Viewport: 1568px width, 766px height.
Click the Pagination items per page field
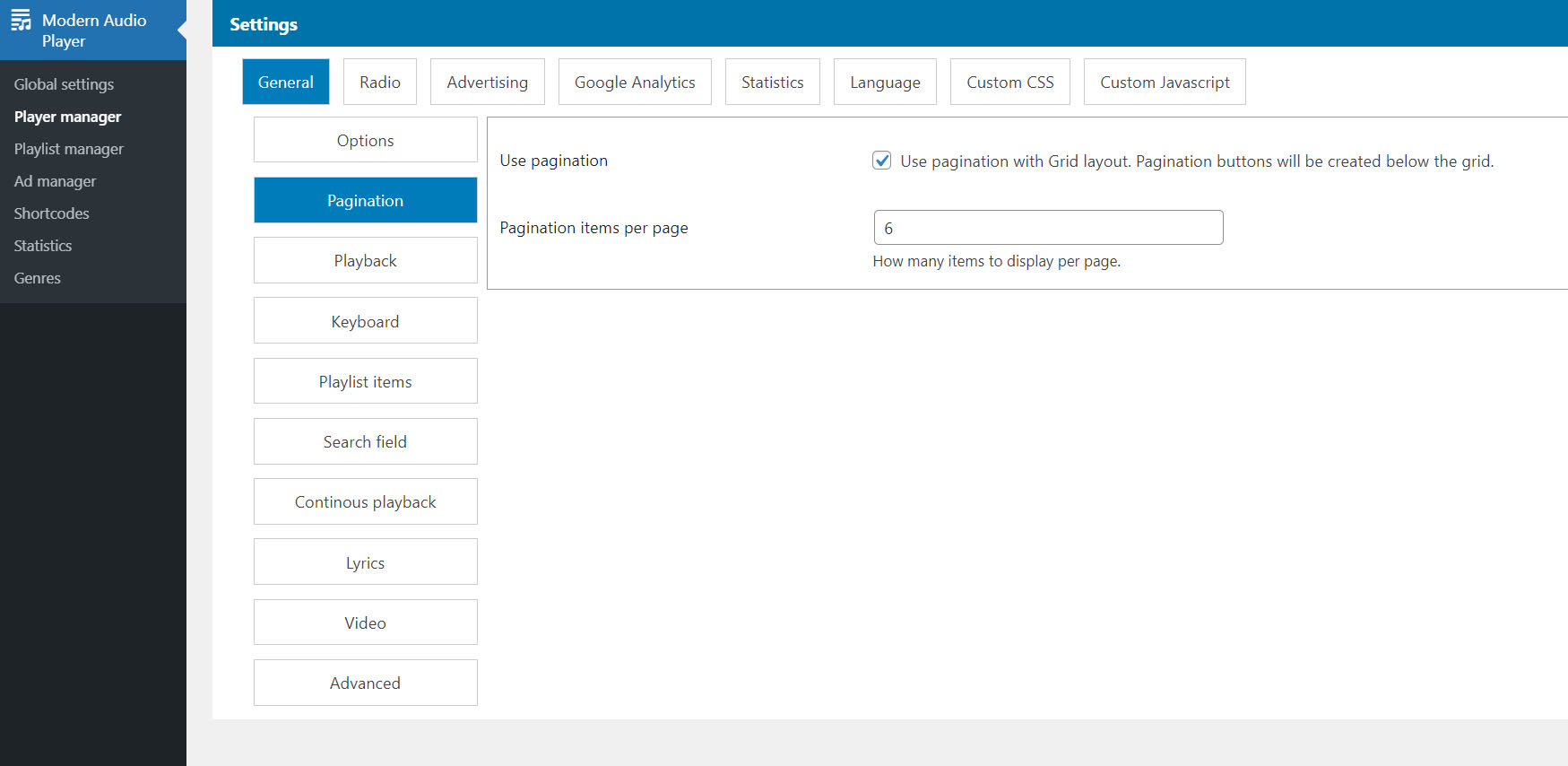tap(1047, 228)
